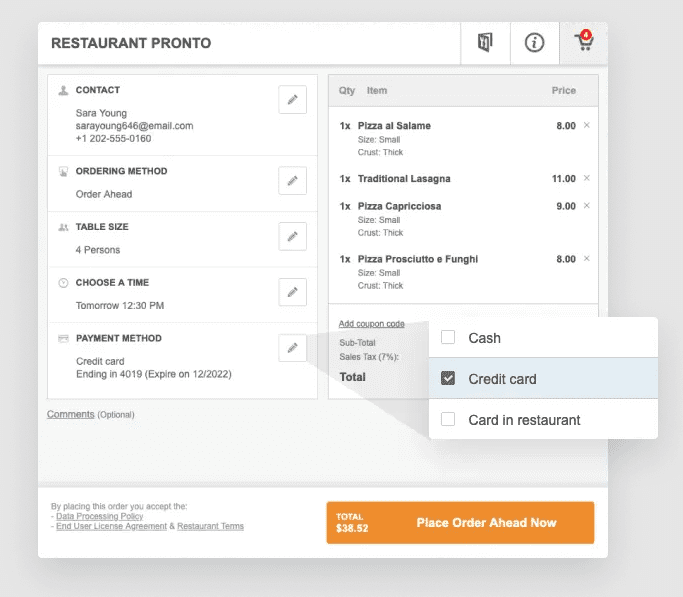The image size is (683, 597).
Task: Open the Comments optional field link
Action: [x=70, y=414]
